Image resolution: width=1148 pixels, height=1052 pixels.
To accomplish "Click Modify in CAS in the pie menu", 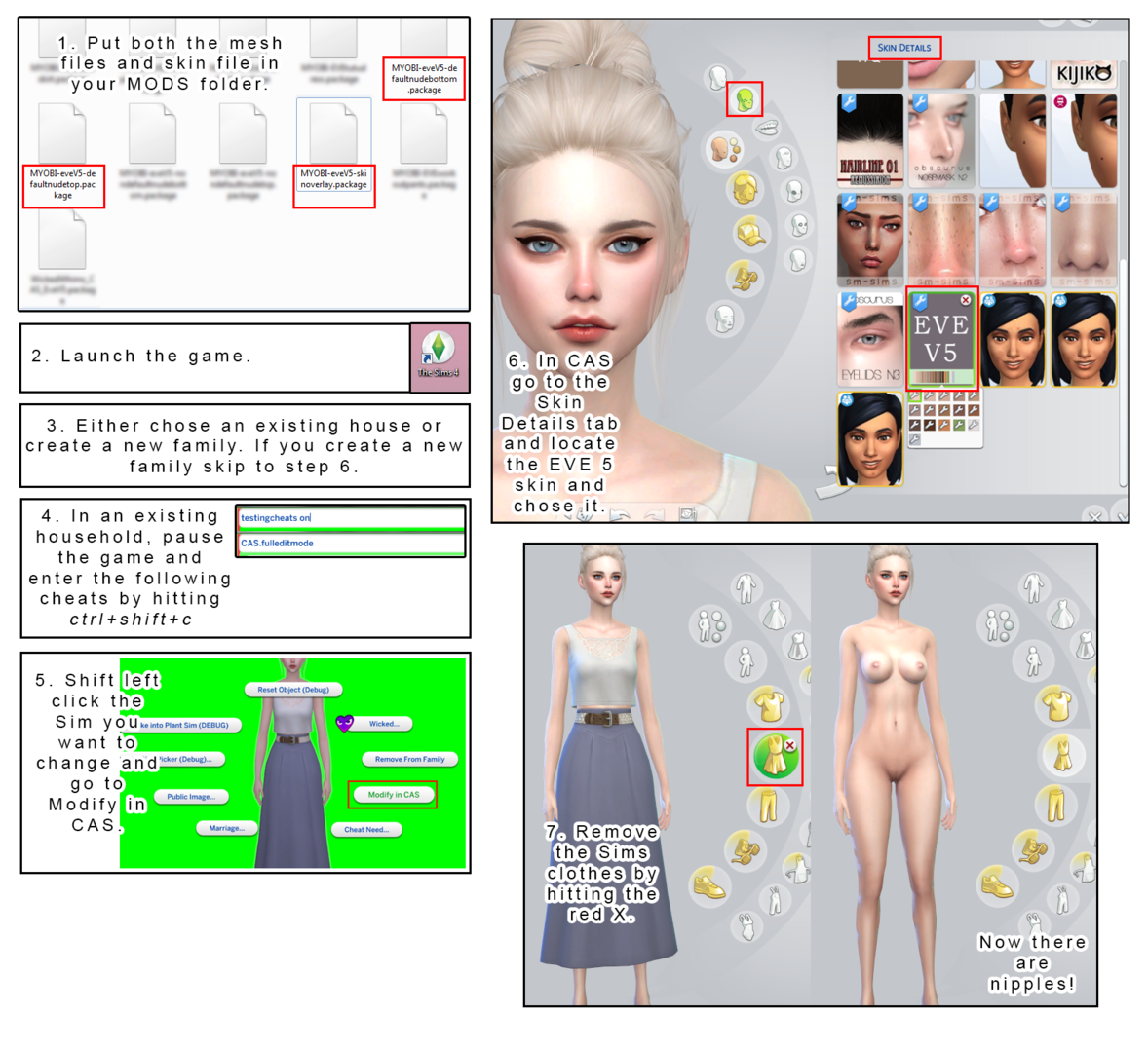I will 393,795.
